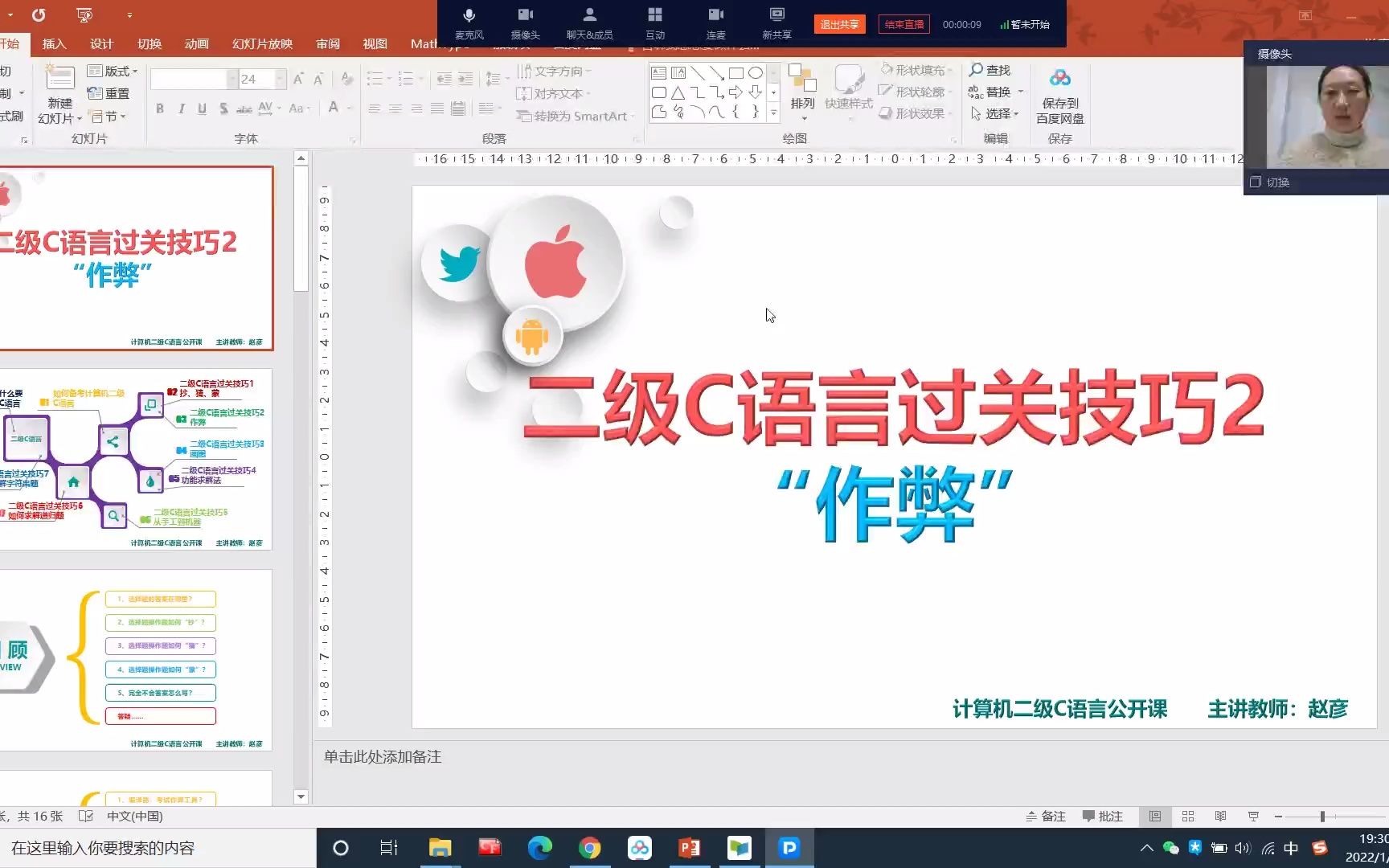1389x868 pixels.
Task: Open the Animations (动画) tab
Action: pyautogui.click(x=196, y=43)
